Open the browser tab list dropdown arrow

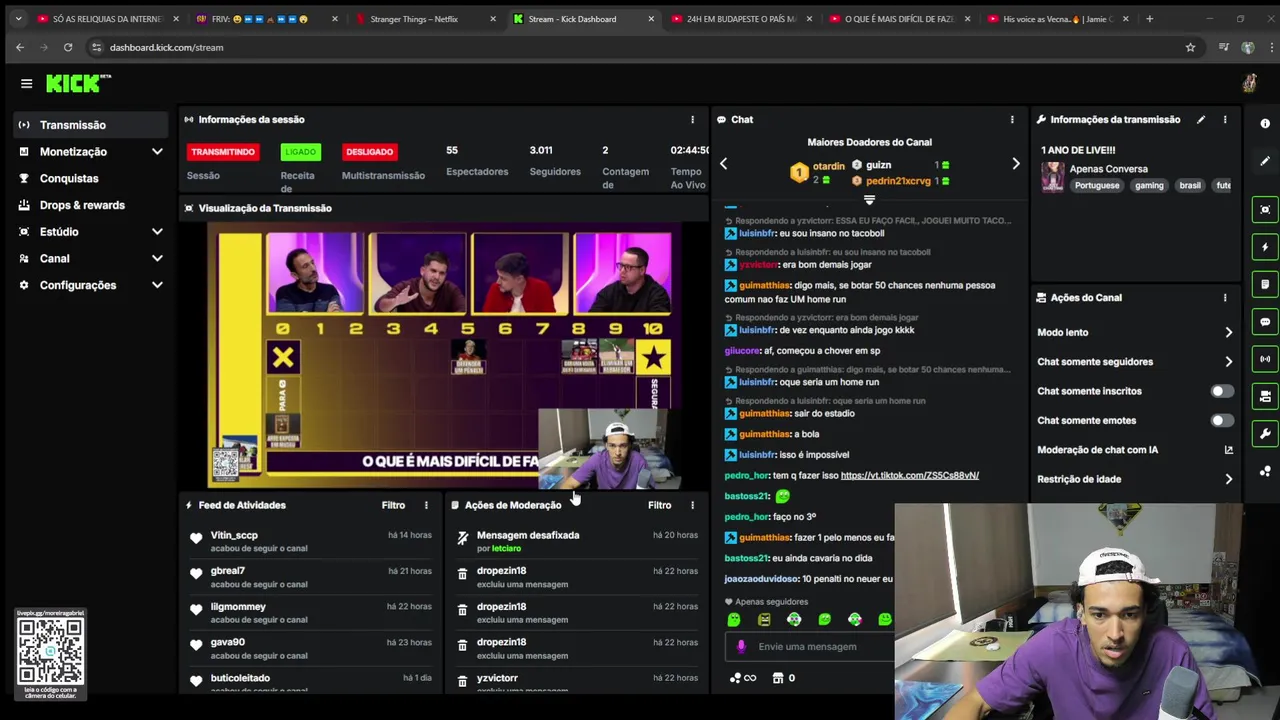18,19
